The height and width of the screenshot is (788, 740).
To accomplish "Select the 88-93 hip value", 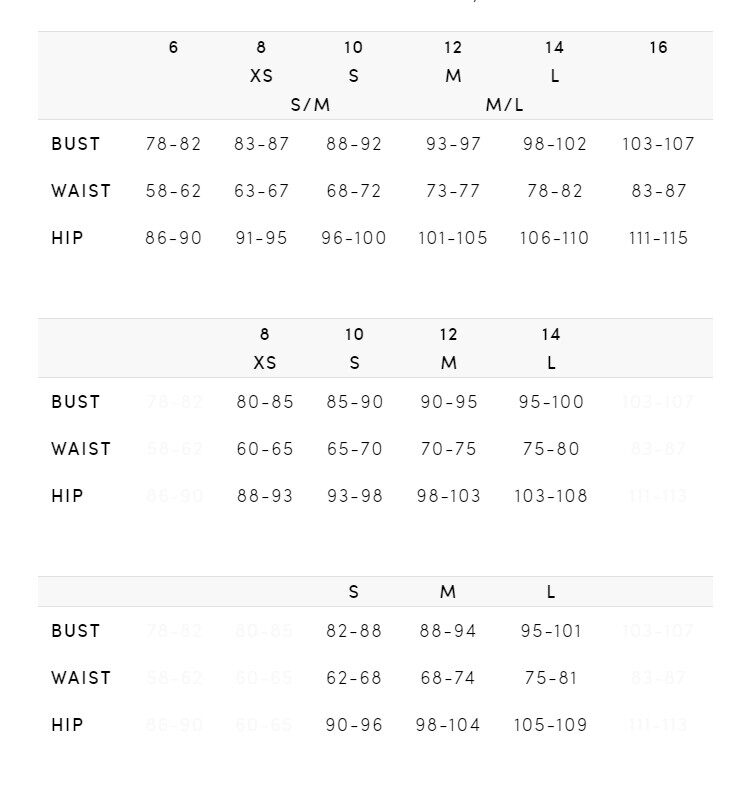I will tap(265, 496).
